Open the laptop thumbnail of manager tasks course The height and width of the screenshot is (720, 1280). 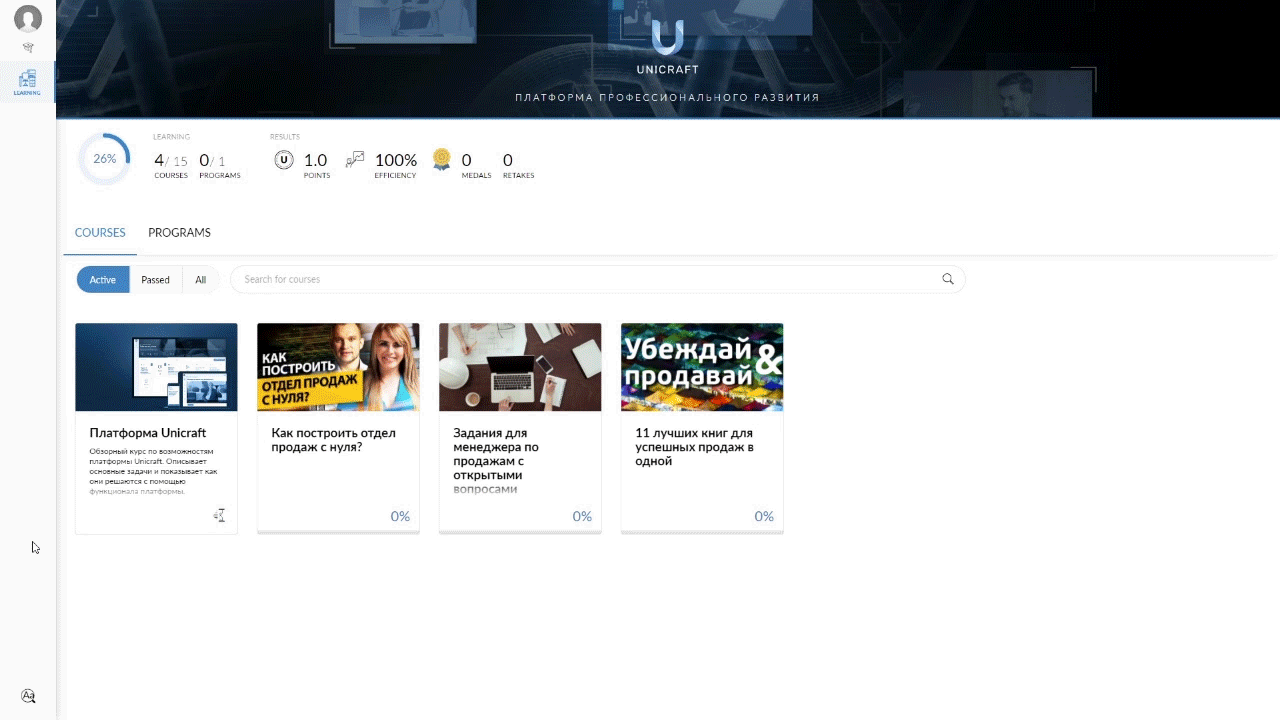tap(520, 367)
